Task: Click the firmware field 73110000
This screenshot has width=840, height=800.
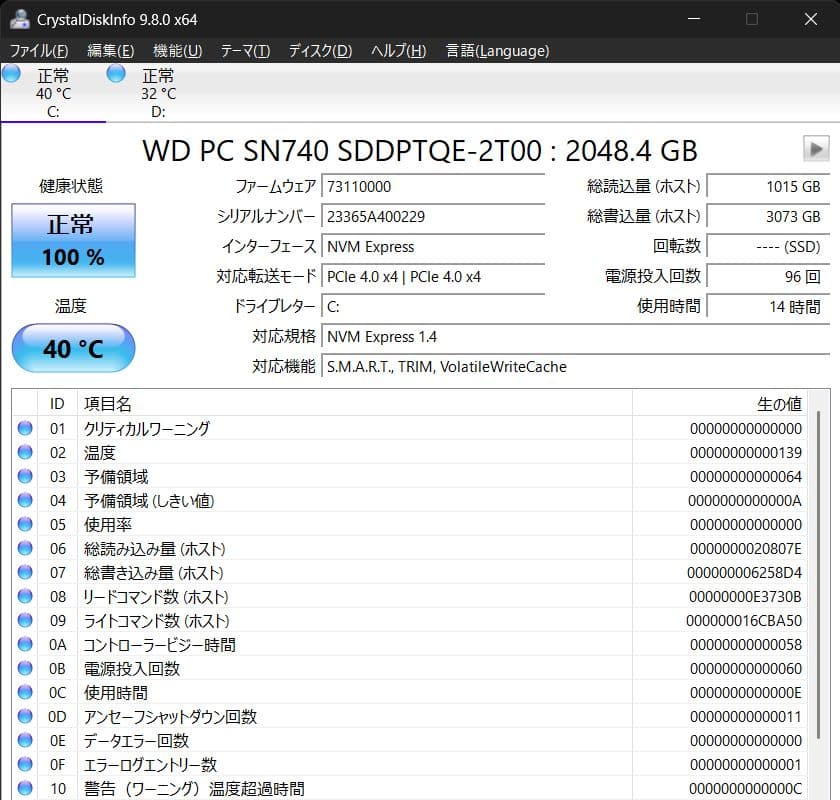Action: (433, 186)
